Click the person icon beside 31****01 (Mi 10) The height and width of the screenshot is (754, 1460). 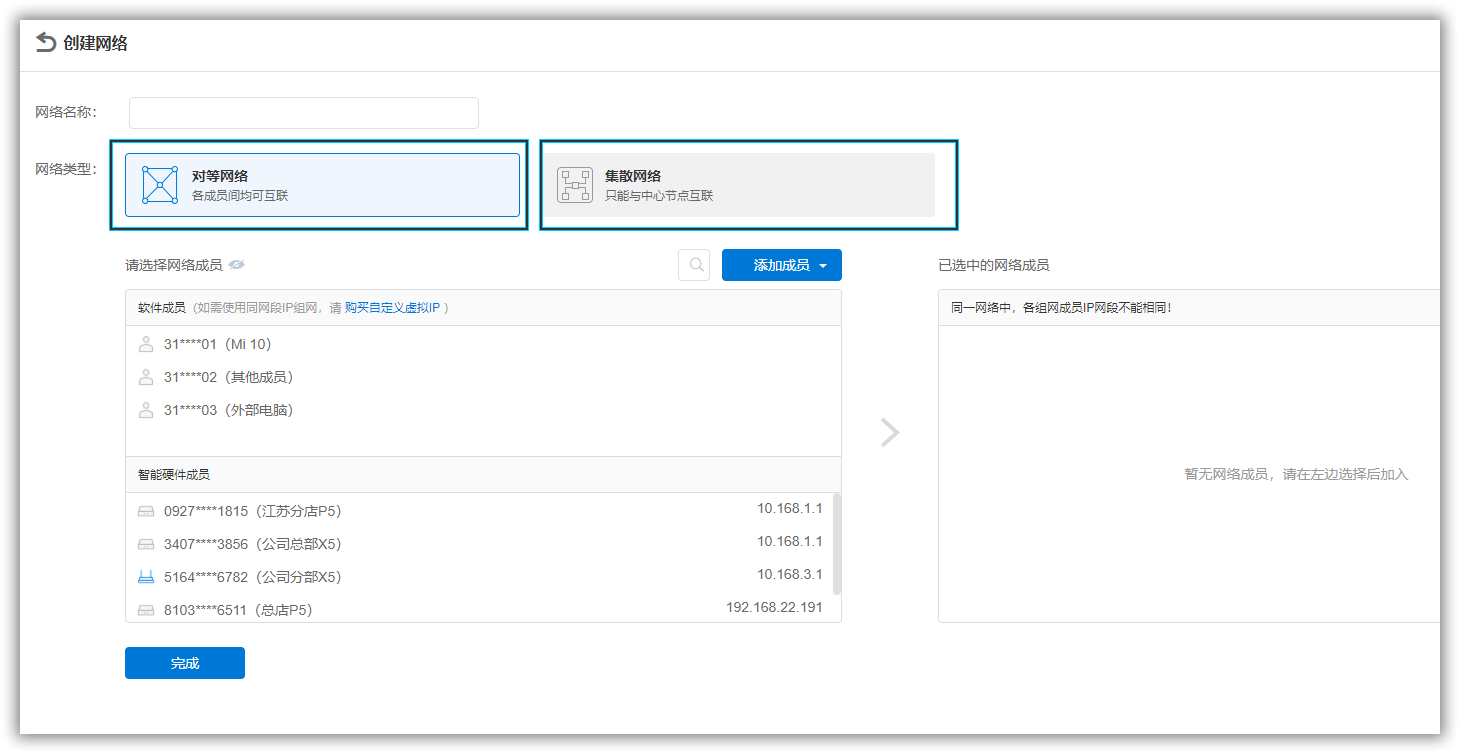point(146,344)
